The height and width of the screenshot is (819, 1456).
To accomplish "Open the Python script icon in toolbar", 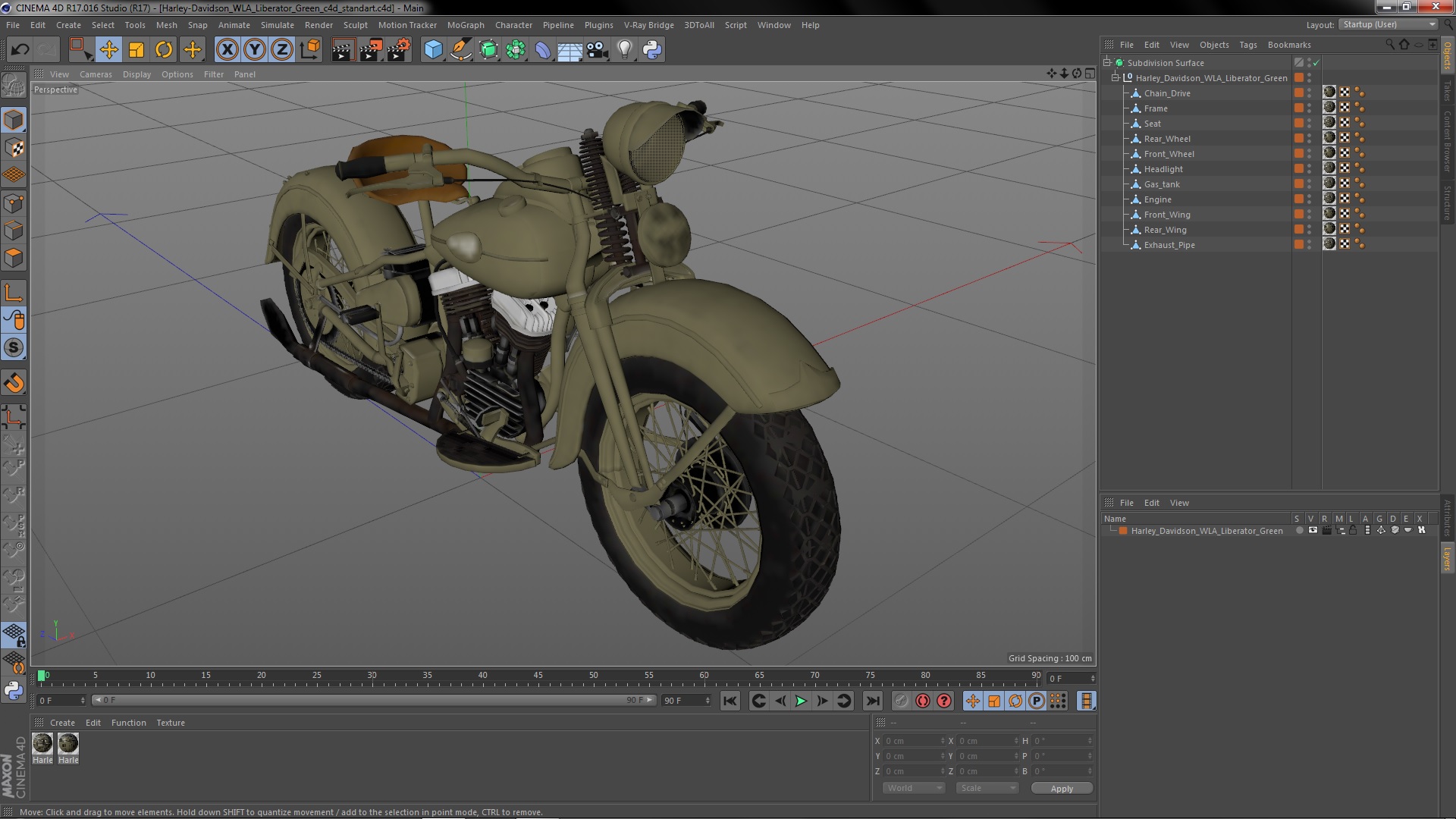I will point(652,50).
